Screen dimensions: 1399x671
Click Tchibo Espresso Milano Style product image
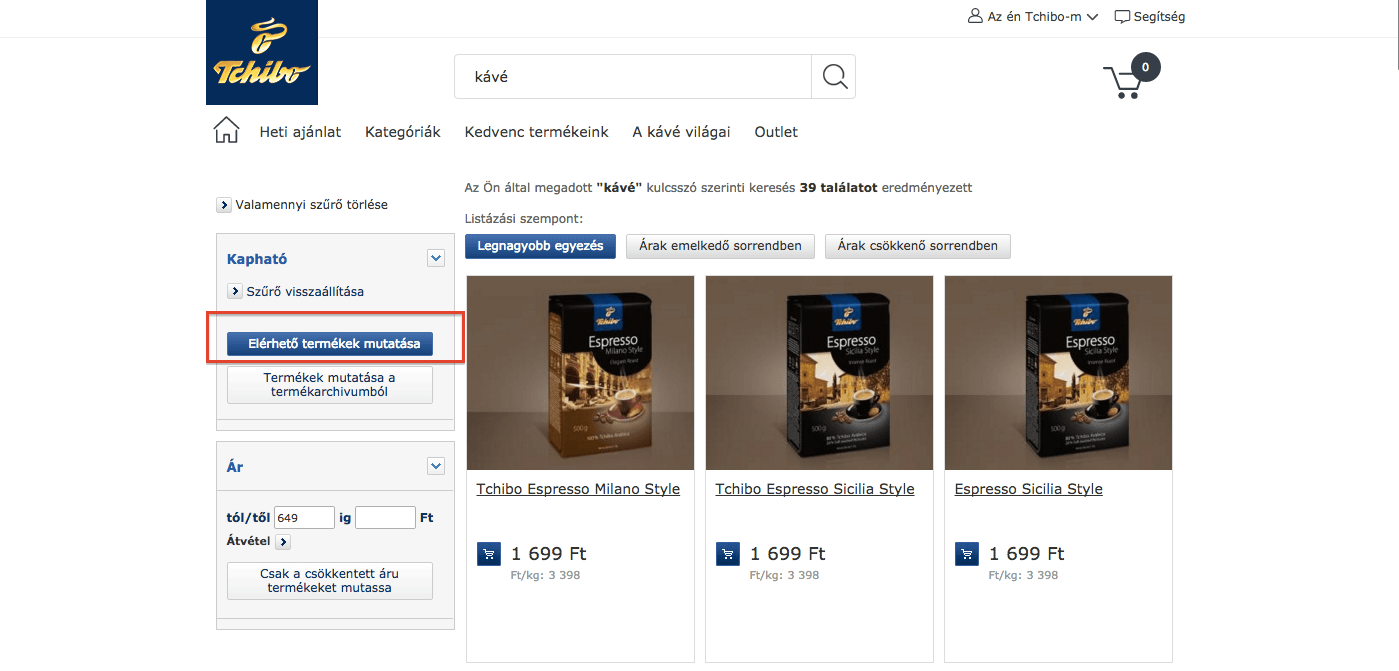pos(580,373)
